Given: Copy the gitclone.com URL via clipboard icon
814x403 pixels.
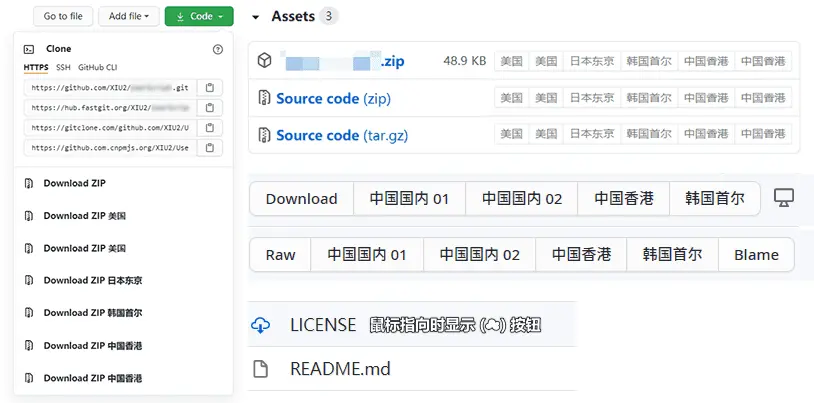Looking at the screenshot, I should point(209,128).
